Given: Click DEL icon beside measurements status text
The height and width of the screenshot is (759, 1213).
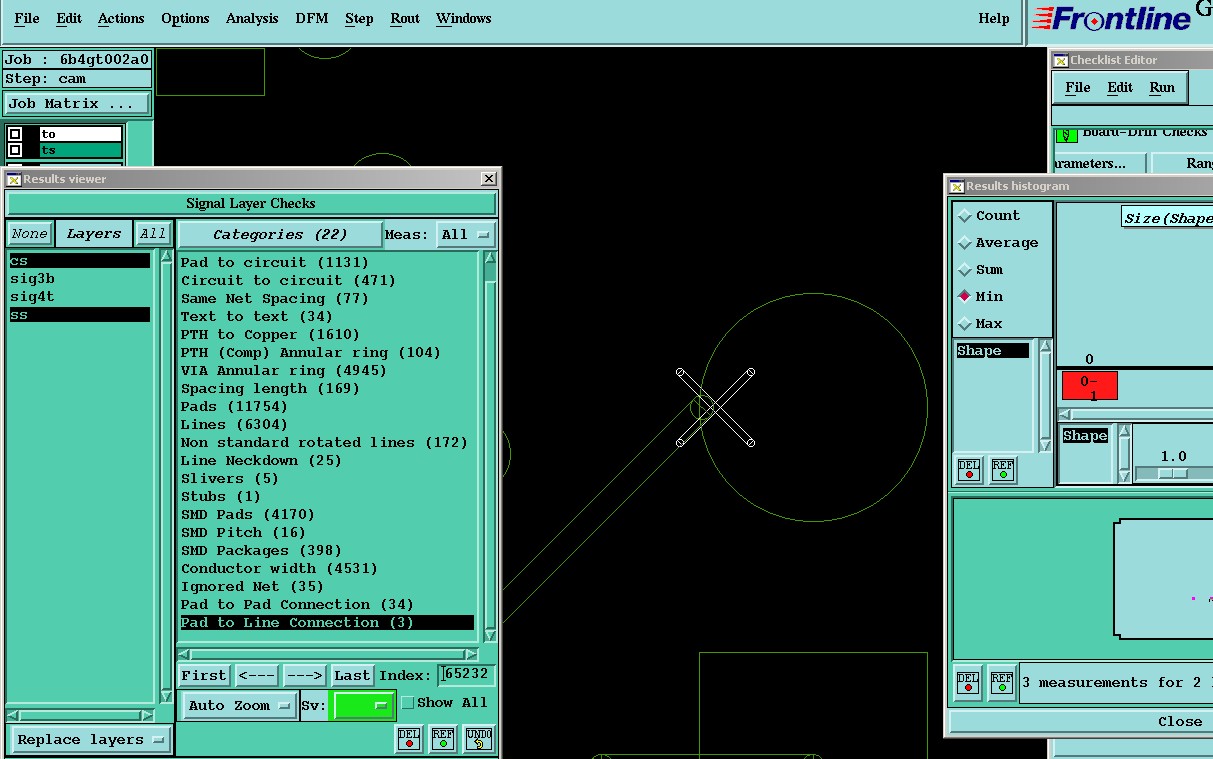Looking at the screenshot, I should click(968, 682).
